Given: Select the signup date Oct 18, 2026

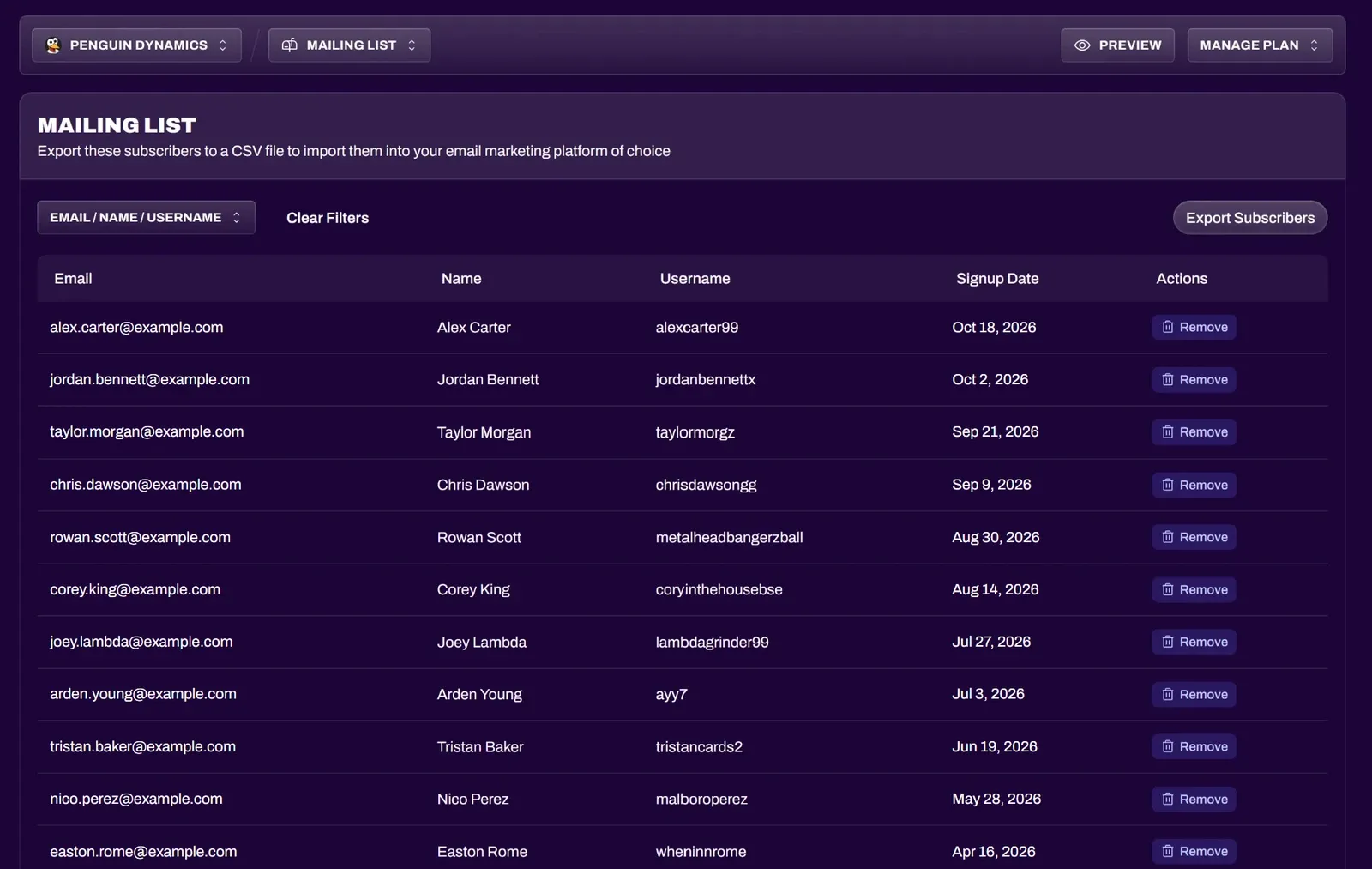Looking at the screenshot, I should click(x=994, y=327).
